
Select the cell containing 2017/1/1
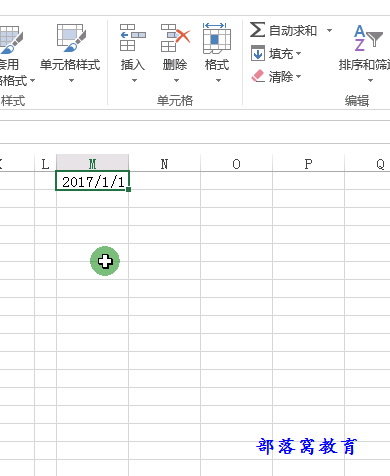(x=92, y=181)
